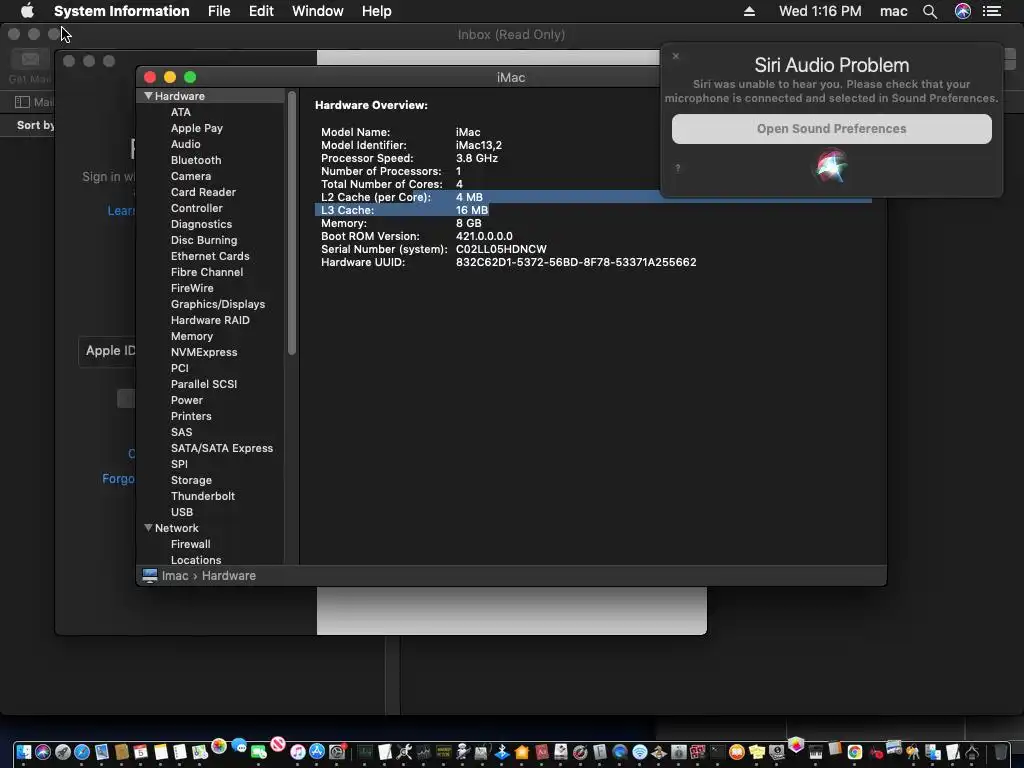Click the highlighted L3 Cache 16 MB row
Image resolution: width=1024 pixels, height=768 pixels.
point(402,210)
